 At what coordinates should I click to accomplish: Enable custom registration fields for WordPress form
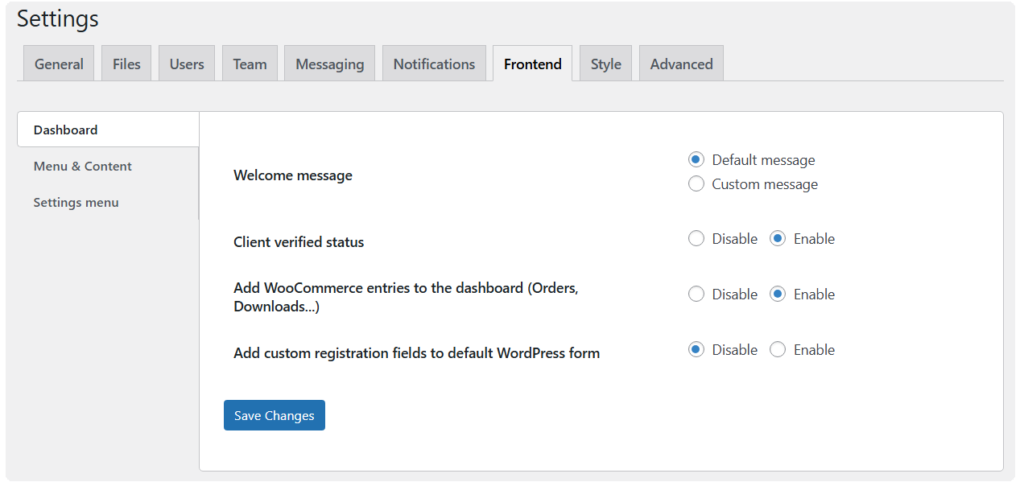[x=778, y=350]
